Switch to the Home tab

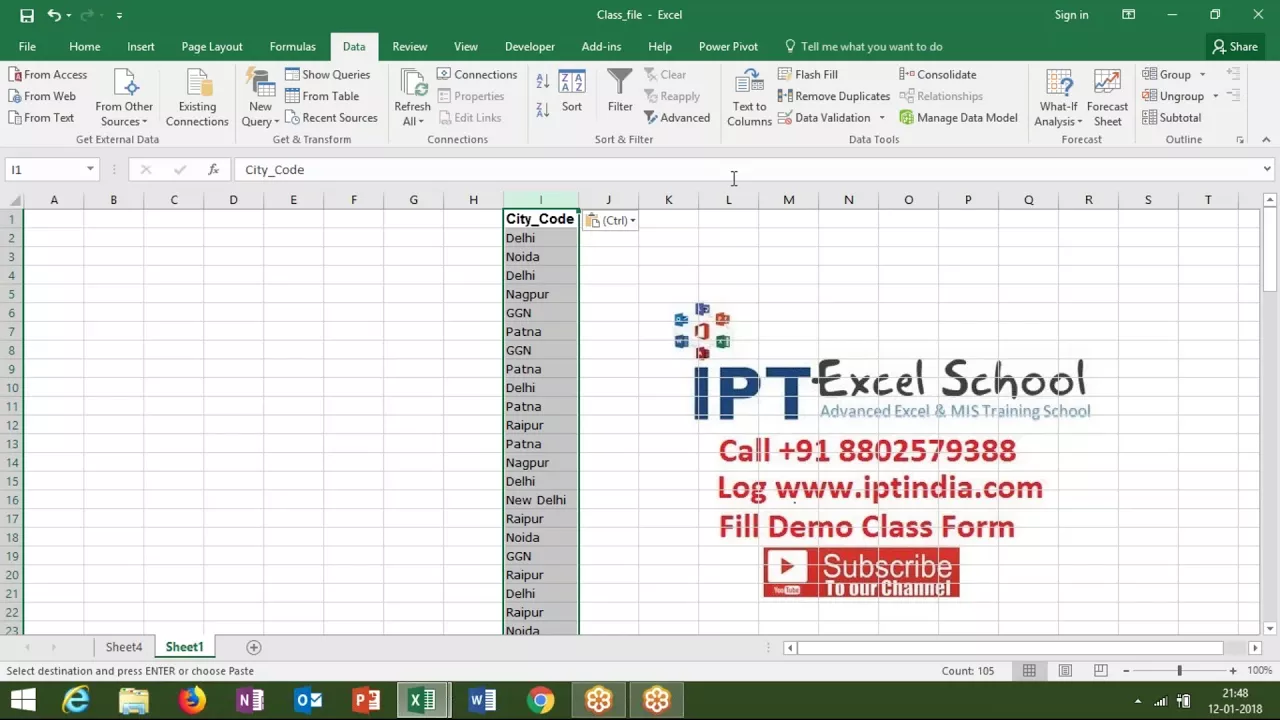pos(85,47)
